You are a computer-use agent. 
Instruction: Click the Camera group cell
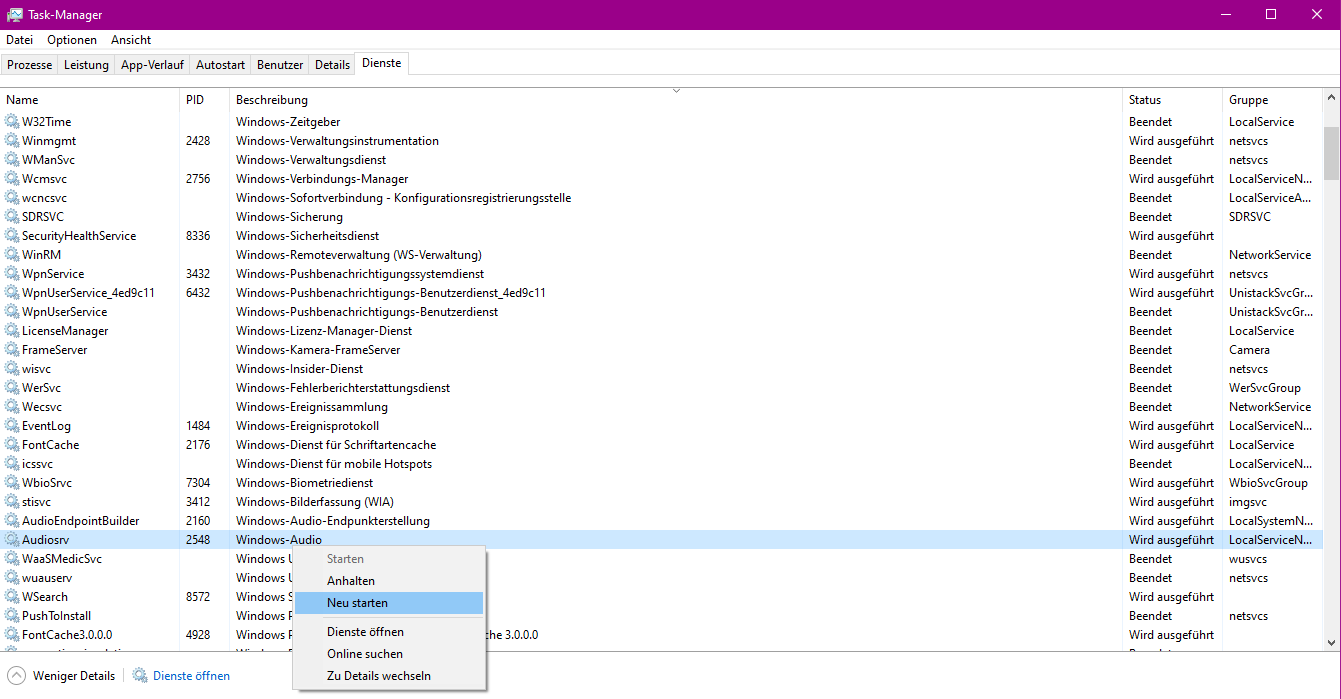click(x=1249, y=350)
